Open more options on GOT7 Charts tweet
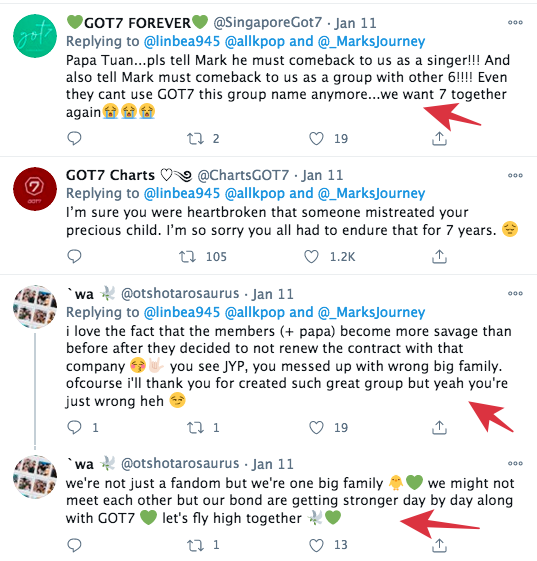537x561 pixels. (x=515, y=175)
